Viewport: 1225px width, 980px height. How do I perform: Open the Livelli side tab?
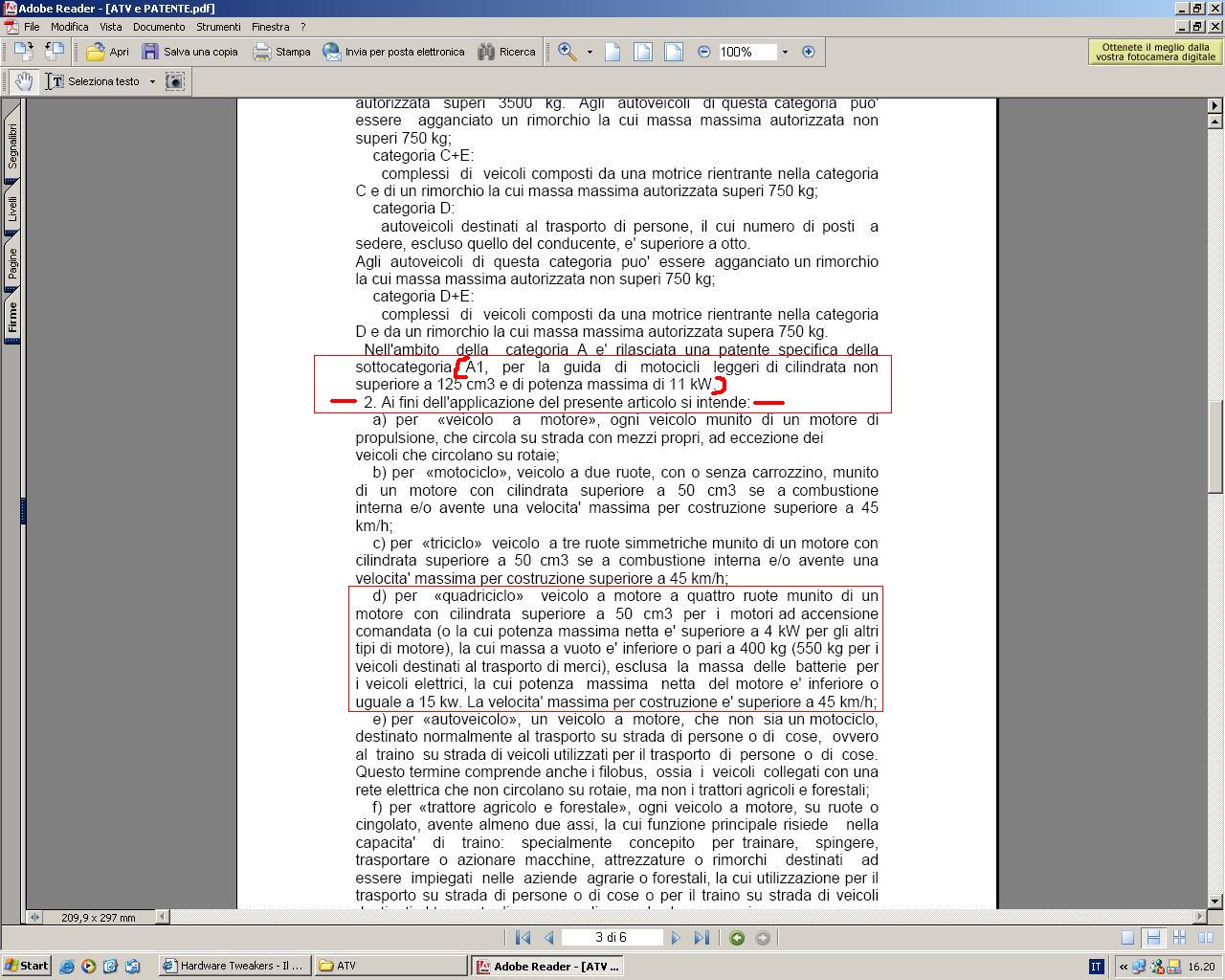coord(12,209)
